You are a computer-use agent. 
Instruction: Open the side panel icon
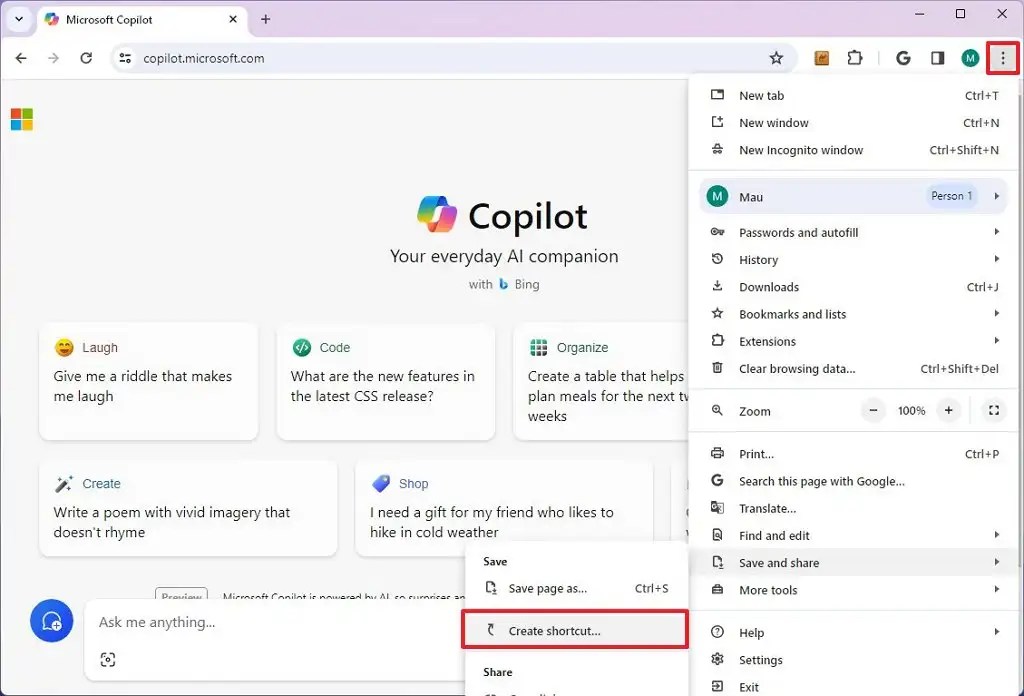click(x=937, y=58)
